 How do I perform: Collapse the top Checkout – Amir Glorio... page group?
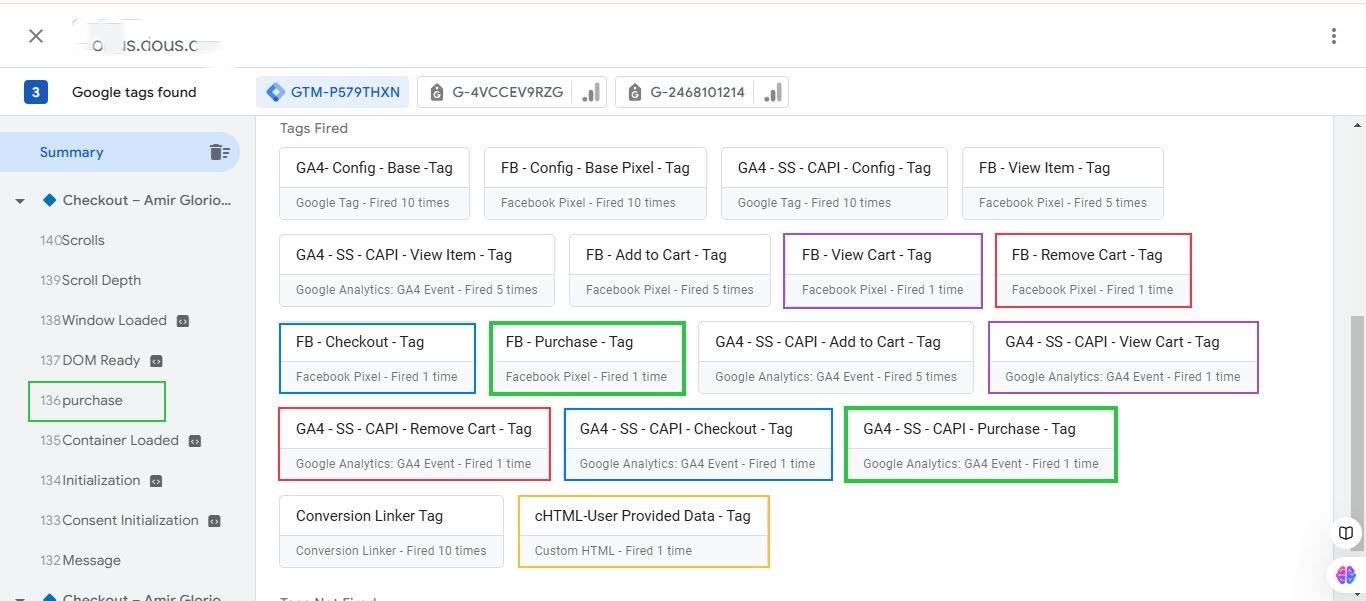pyautogui.click(x=20, y=201)
